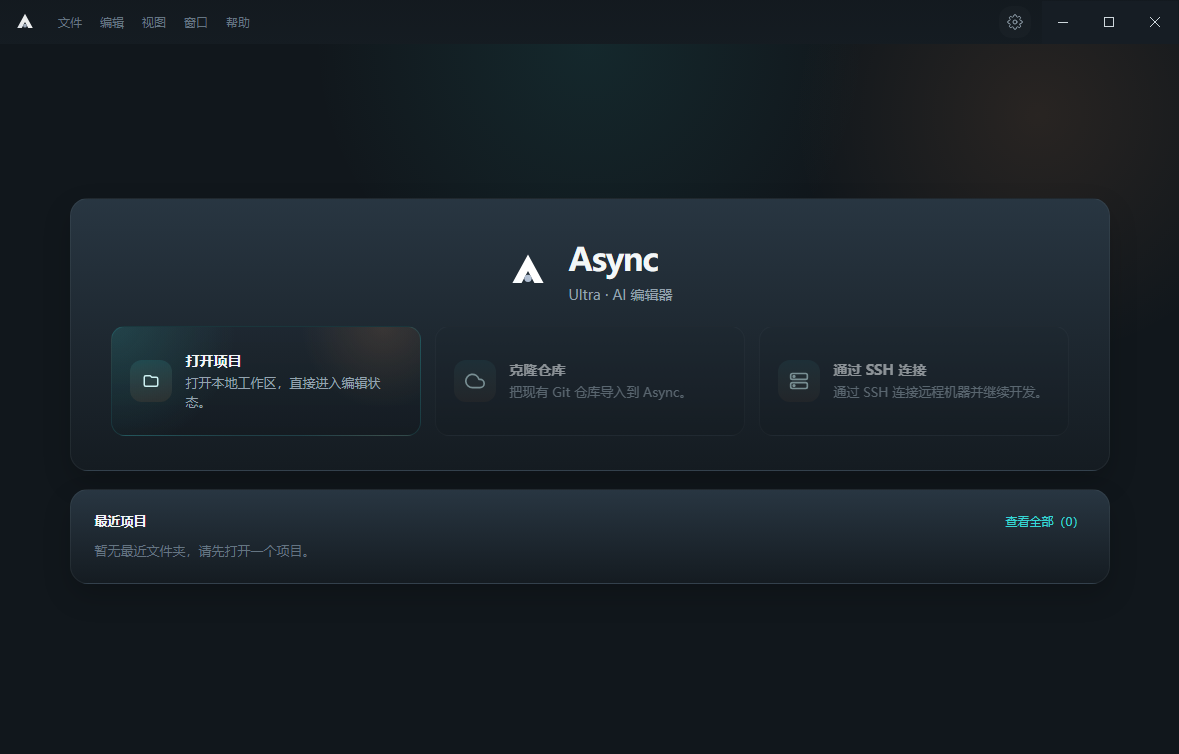Open the 视图 menu
1179x754 pixels.
click(x=153, y=22)
